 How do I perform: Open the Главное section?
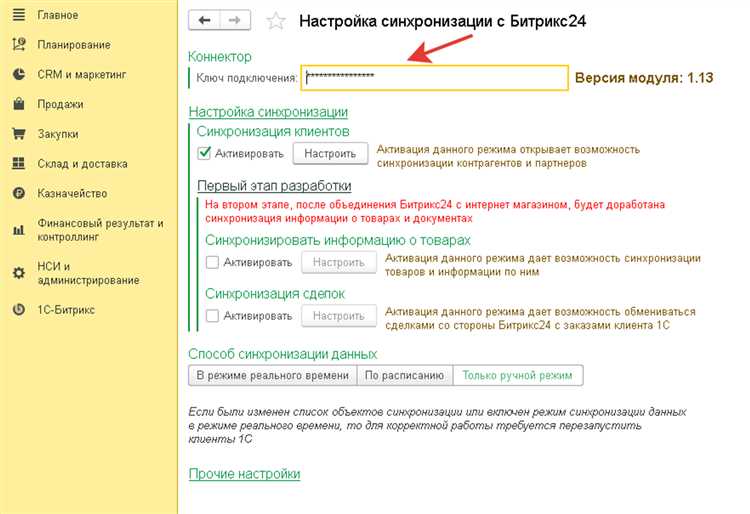click(57, 15)
